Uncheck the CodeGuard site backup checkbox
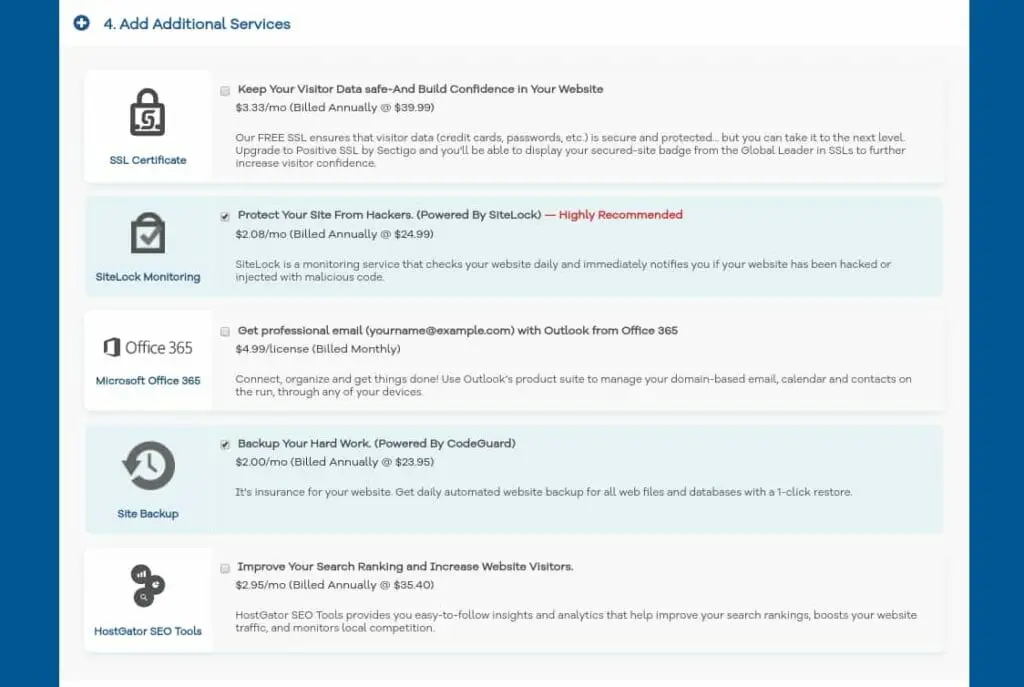Image resolution: width=1024 pixels, height=687 pixels. pyautogui.click(x=225, y=445)
